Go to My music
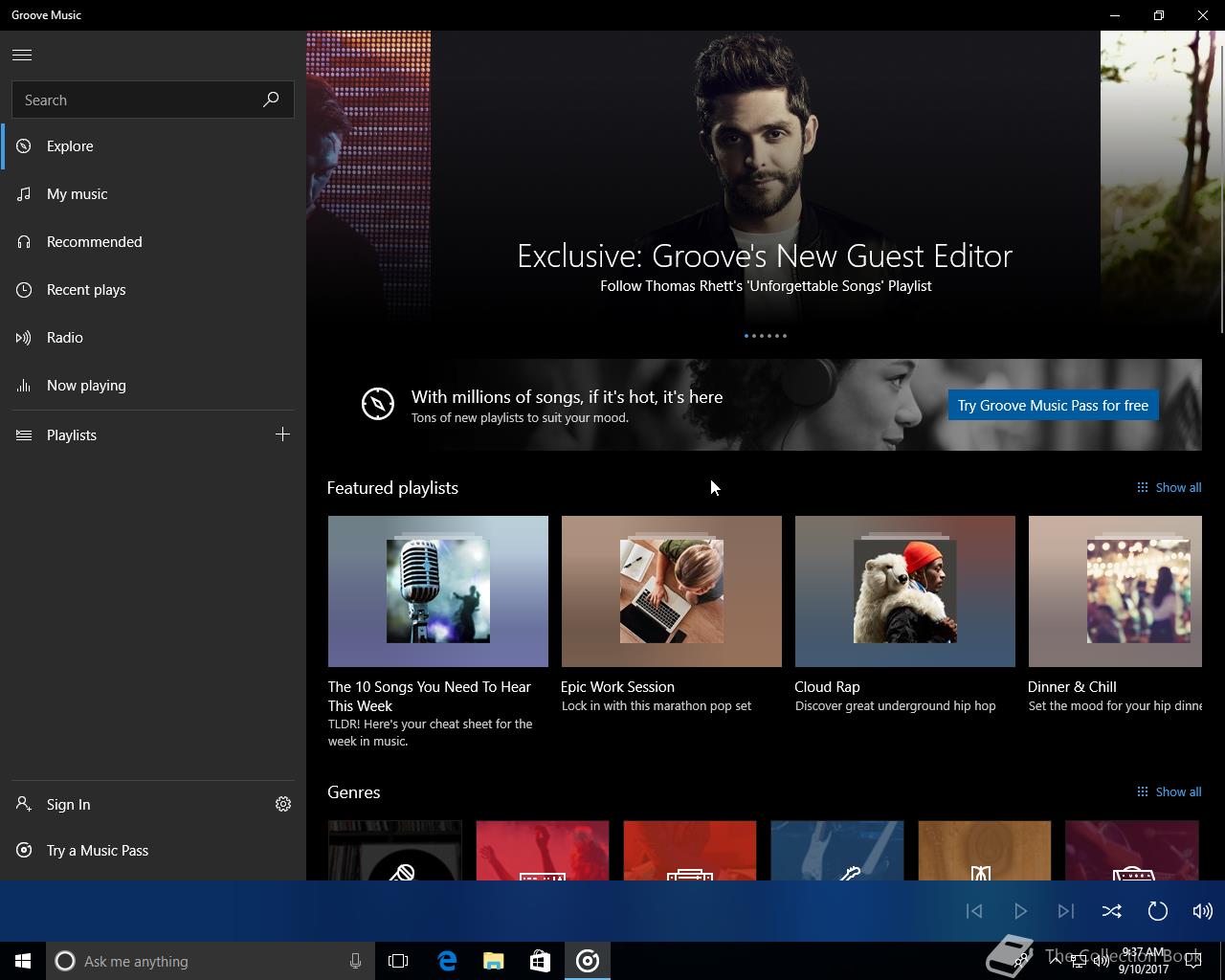This screenshot has width=1225, height=980. point(153,194)
